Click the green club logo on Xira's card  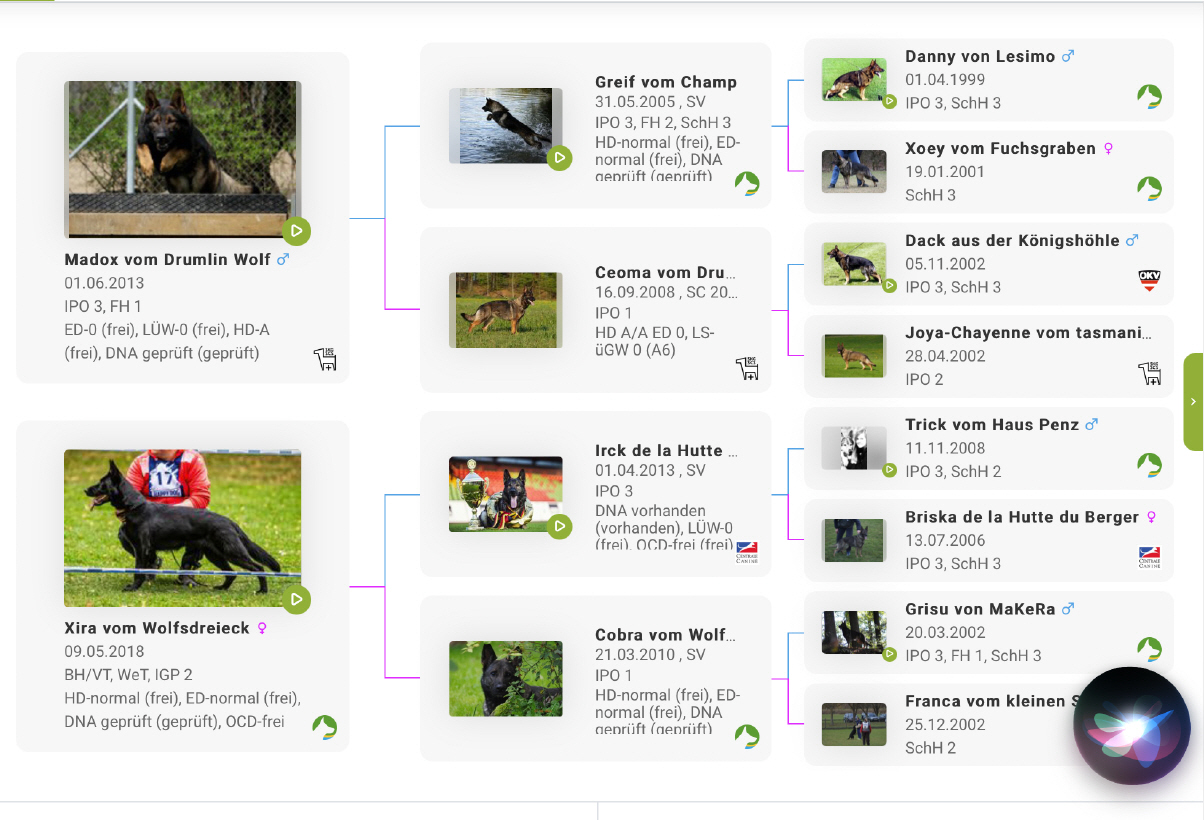point(324,727)
